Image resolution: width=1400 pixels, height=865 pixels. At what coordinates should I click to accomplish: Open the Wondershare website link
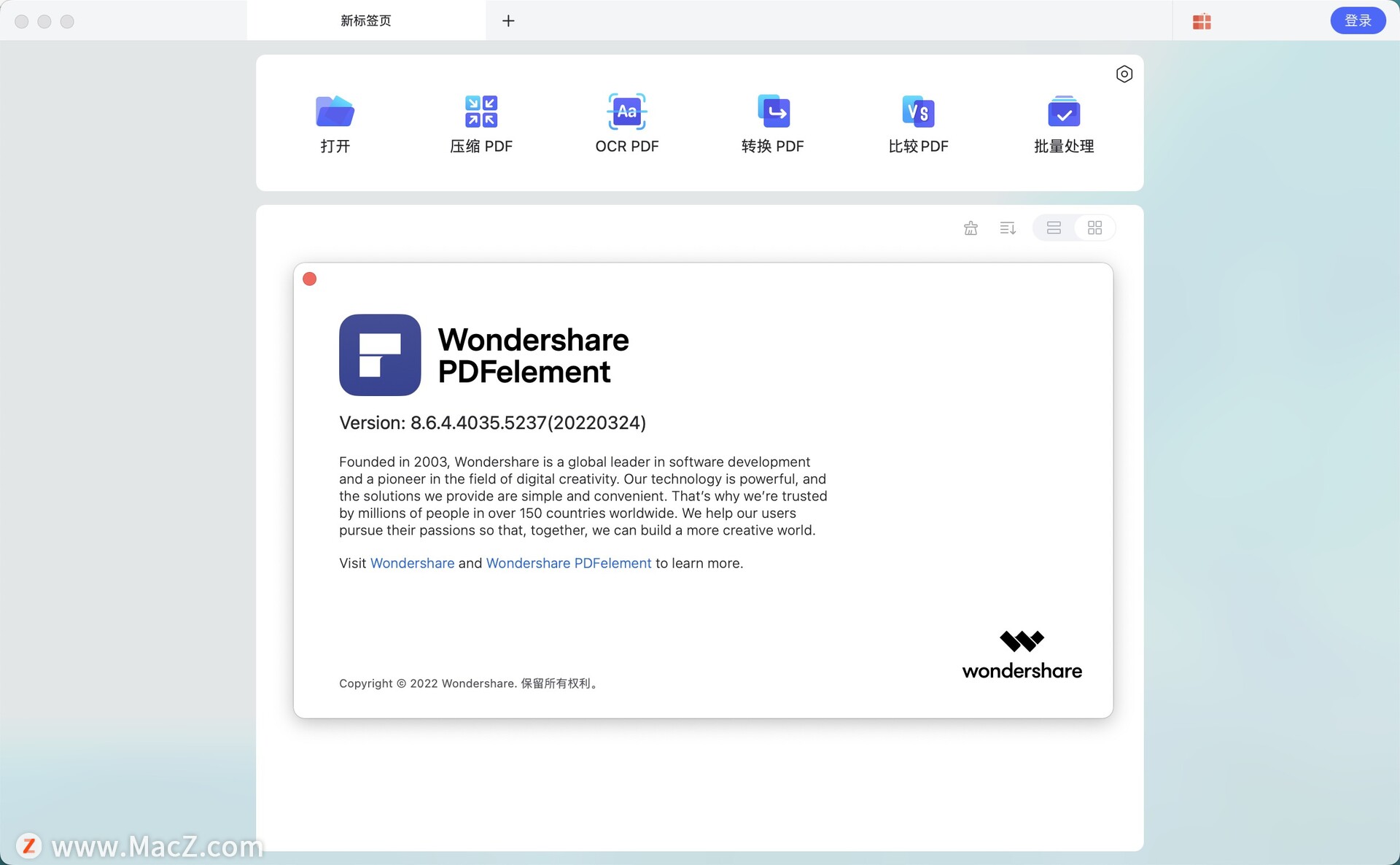point(412,563)
